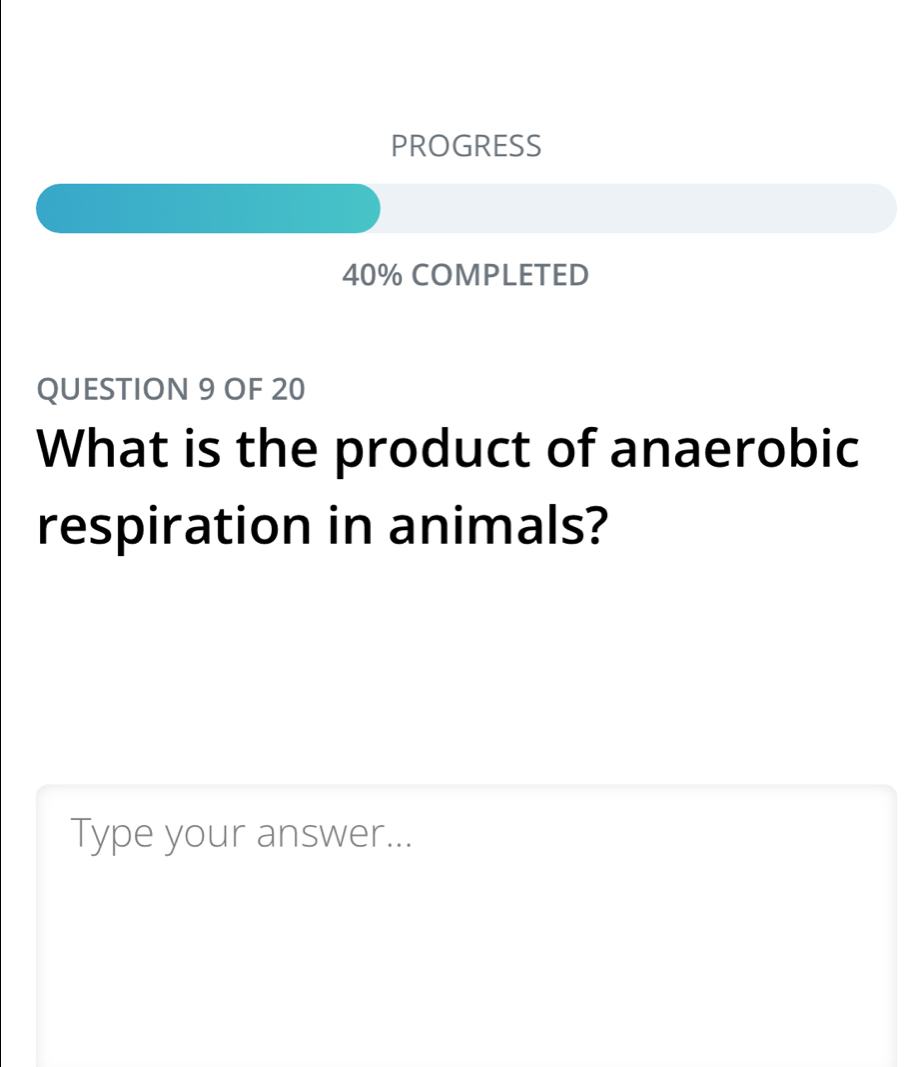Click the 40% COMPLETED label

click(466, 274)
